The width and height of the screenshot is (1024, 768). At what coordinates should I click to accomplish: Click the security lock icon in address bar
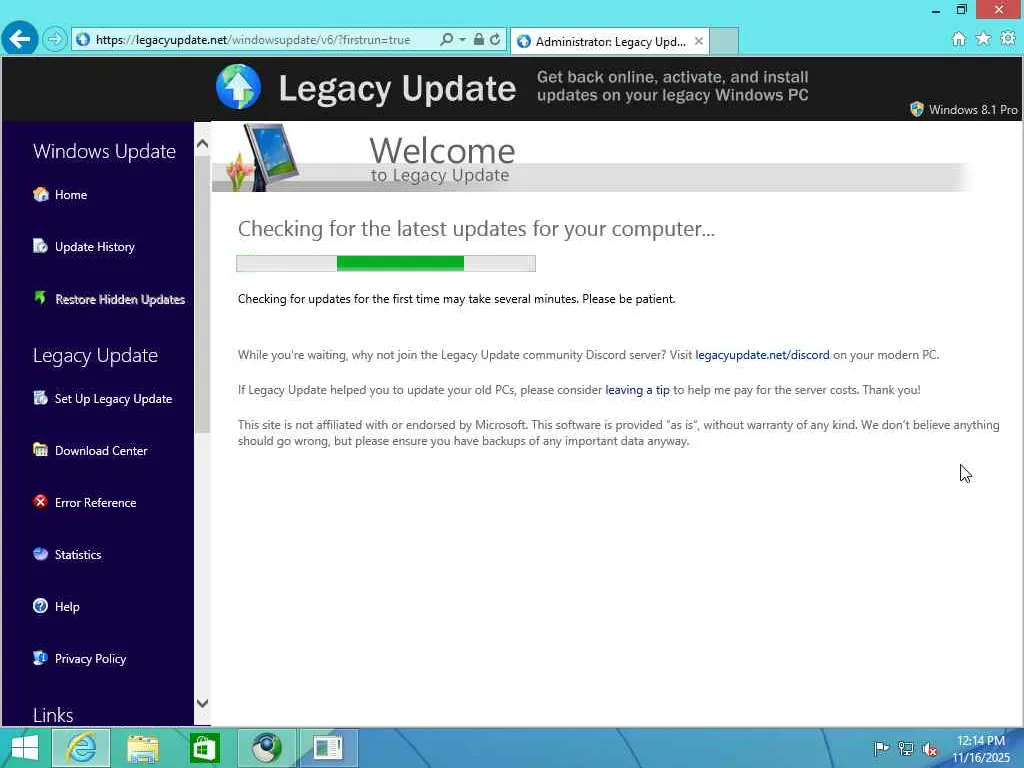479,40
